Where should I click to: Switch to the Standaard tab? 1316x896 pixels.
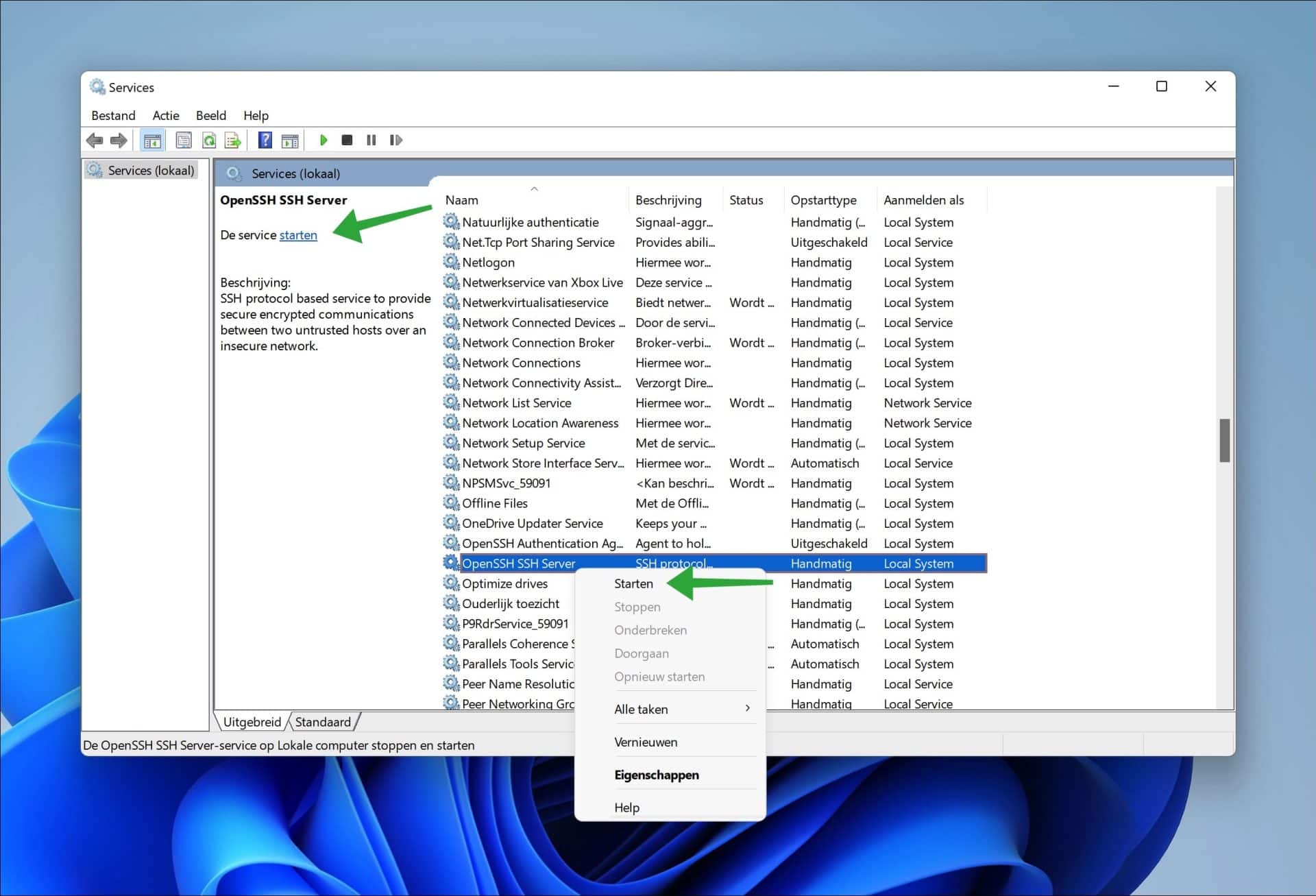(x=324, y=721)
